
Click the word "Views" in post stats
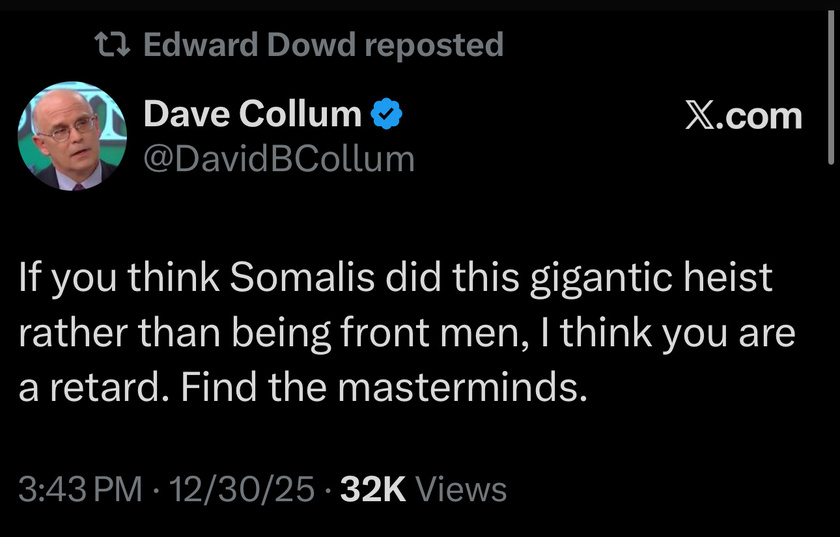tap(460, 490)
